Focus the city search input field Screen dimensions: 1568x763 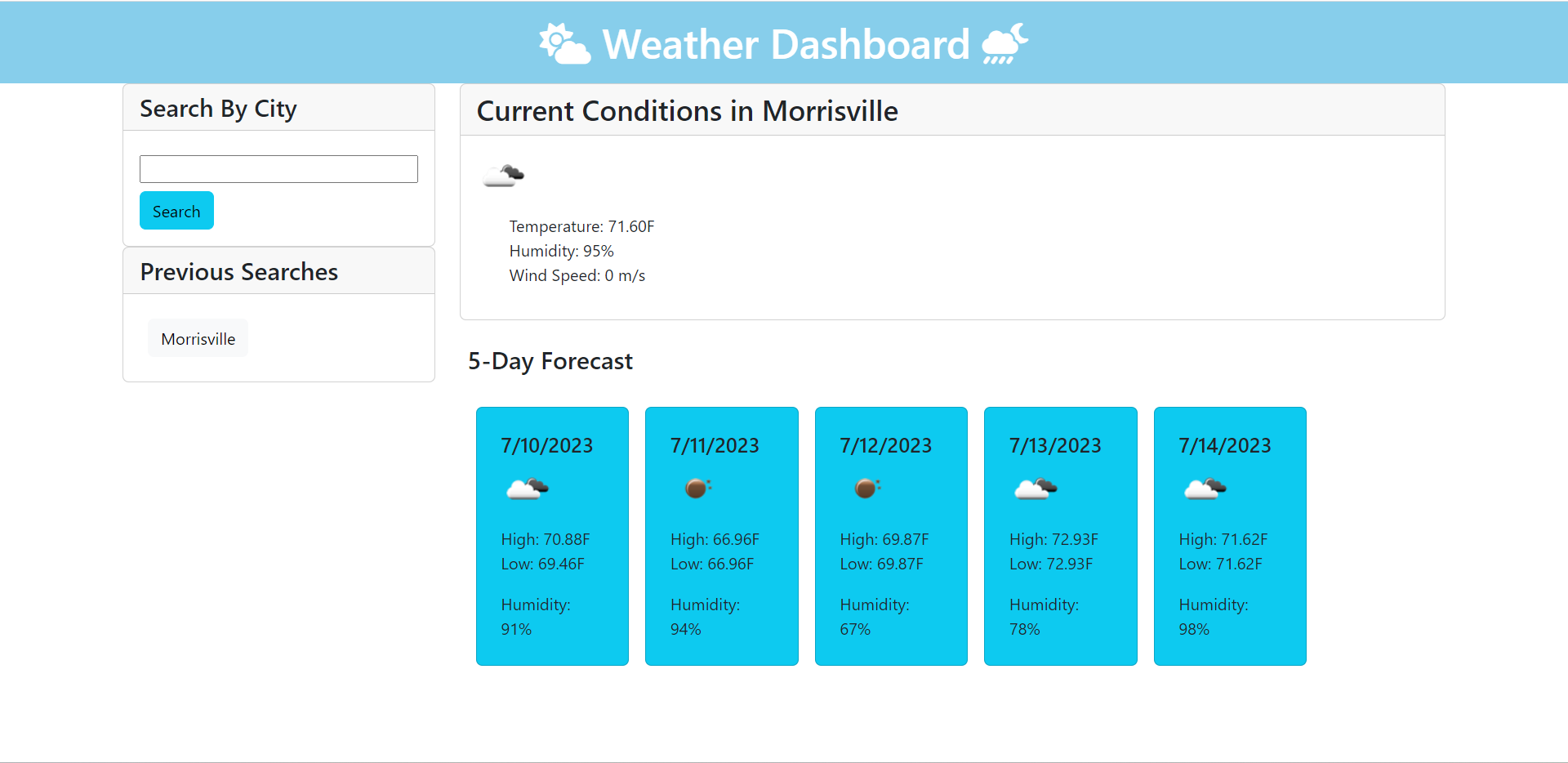pos(278,169)
